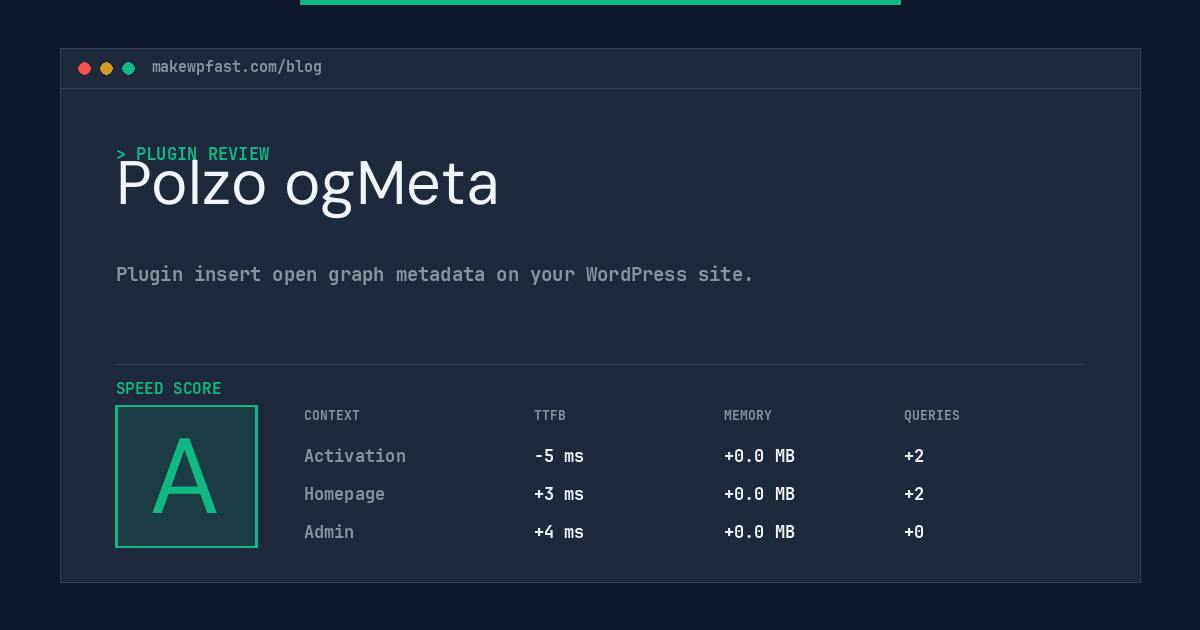The width and height of the screenshot is (1200, 630).
Task: Click the Homepage queries +2 value
Action: (914, 494)
